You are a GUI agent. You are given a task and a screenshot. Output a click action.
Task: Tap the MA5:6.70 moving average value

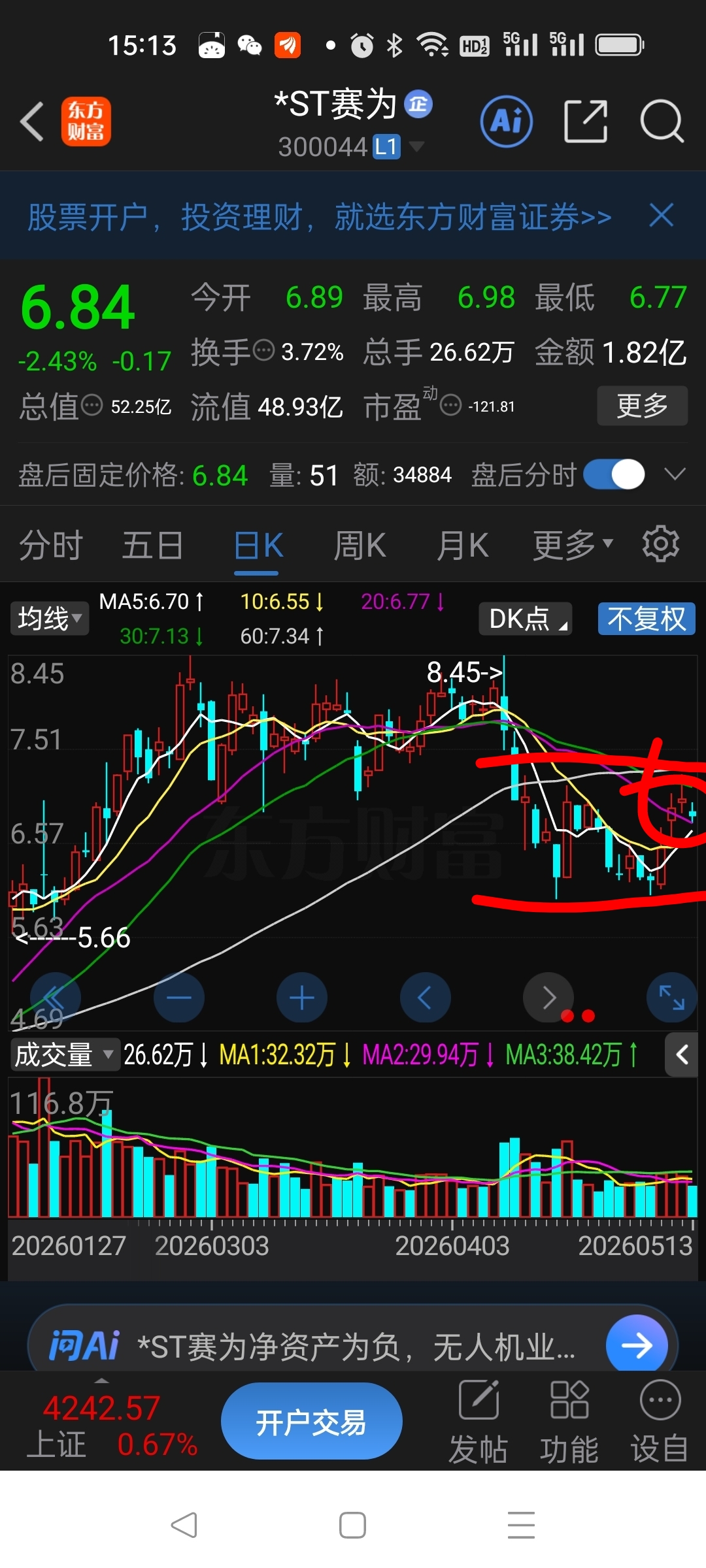(152, 601)
